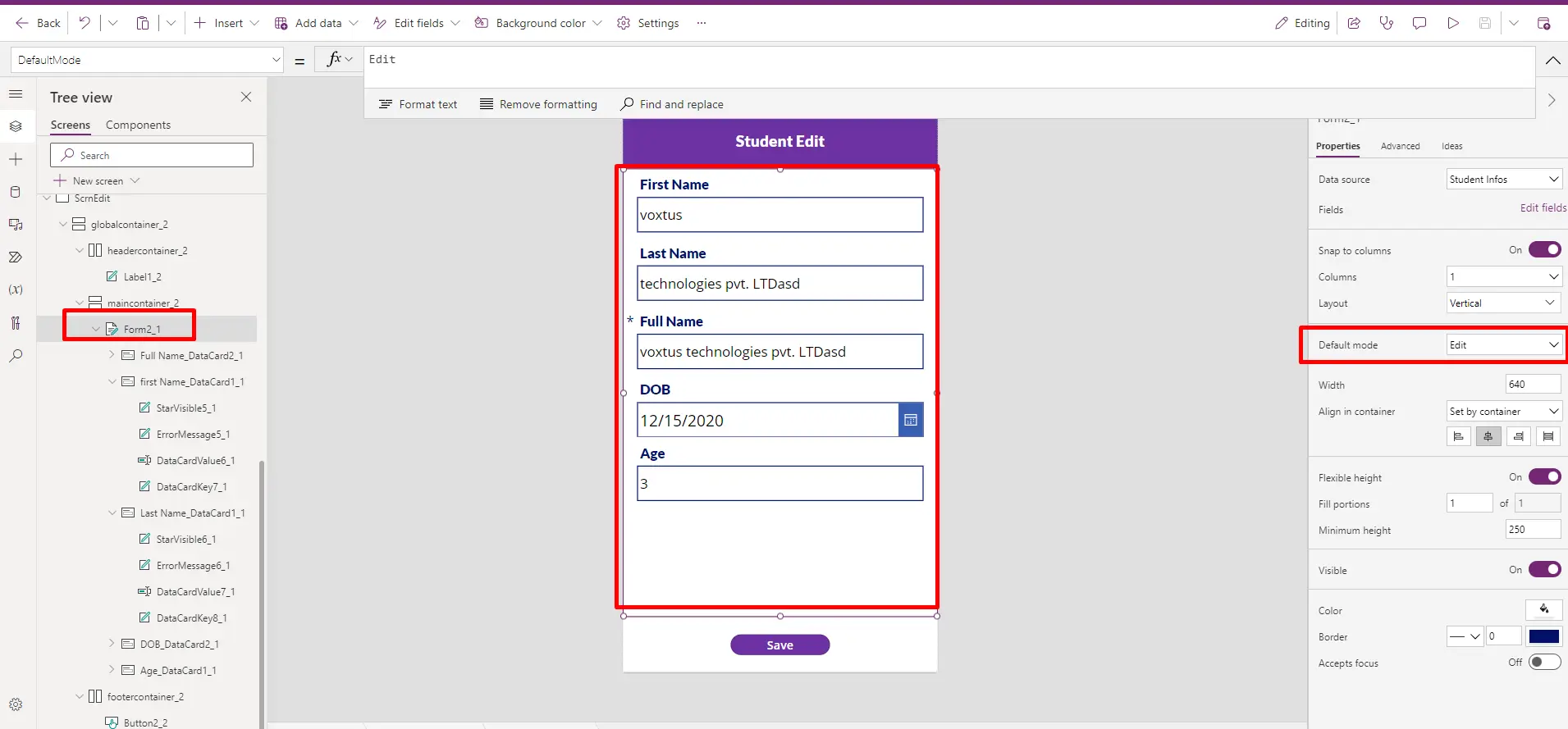Open the Tree view layers icon
1568x729 pixels.
pyautogui.click(x=16, y=126)
